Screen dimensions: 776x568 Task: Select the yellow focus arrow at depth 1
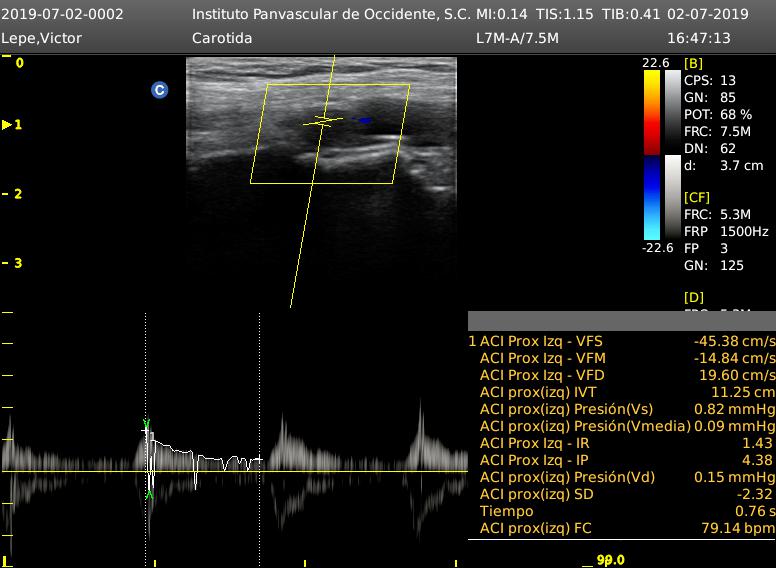click(x=8, y=125)
